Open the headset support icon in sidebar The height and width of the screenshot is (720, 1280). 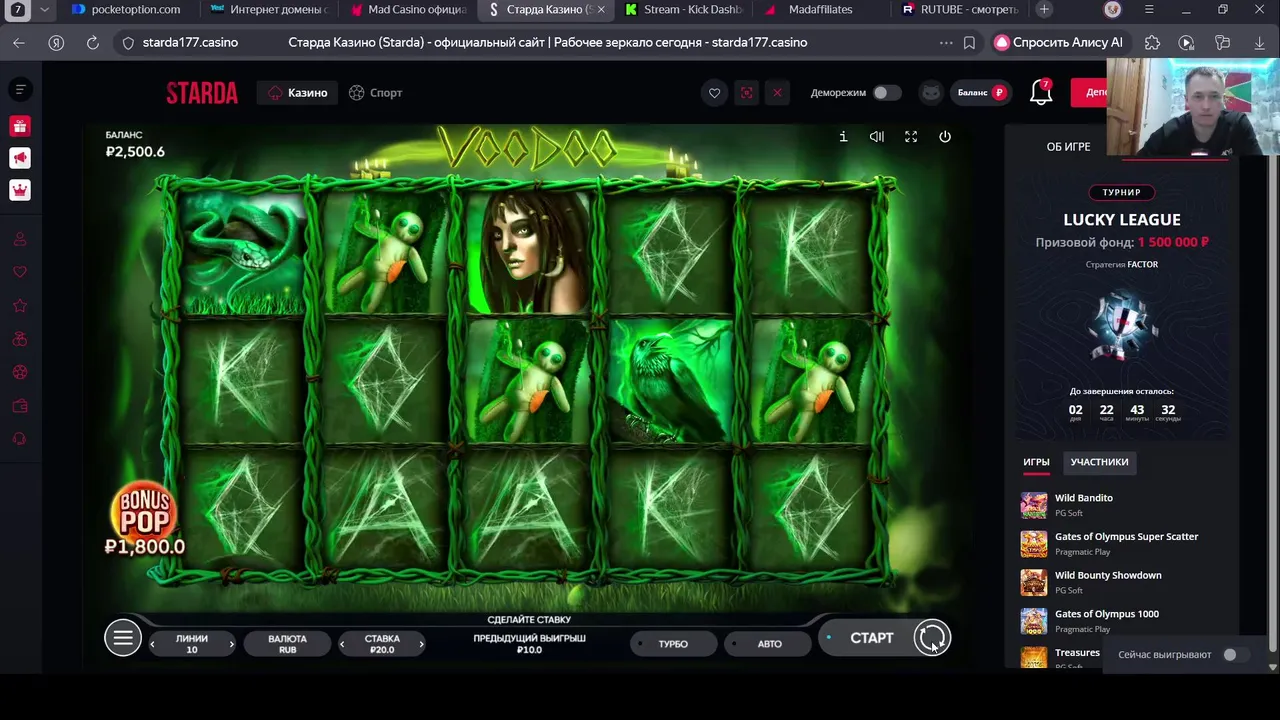(x=19, y=439)
